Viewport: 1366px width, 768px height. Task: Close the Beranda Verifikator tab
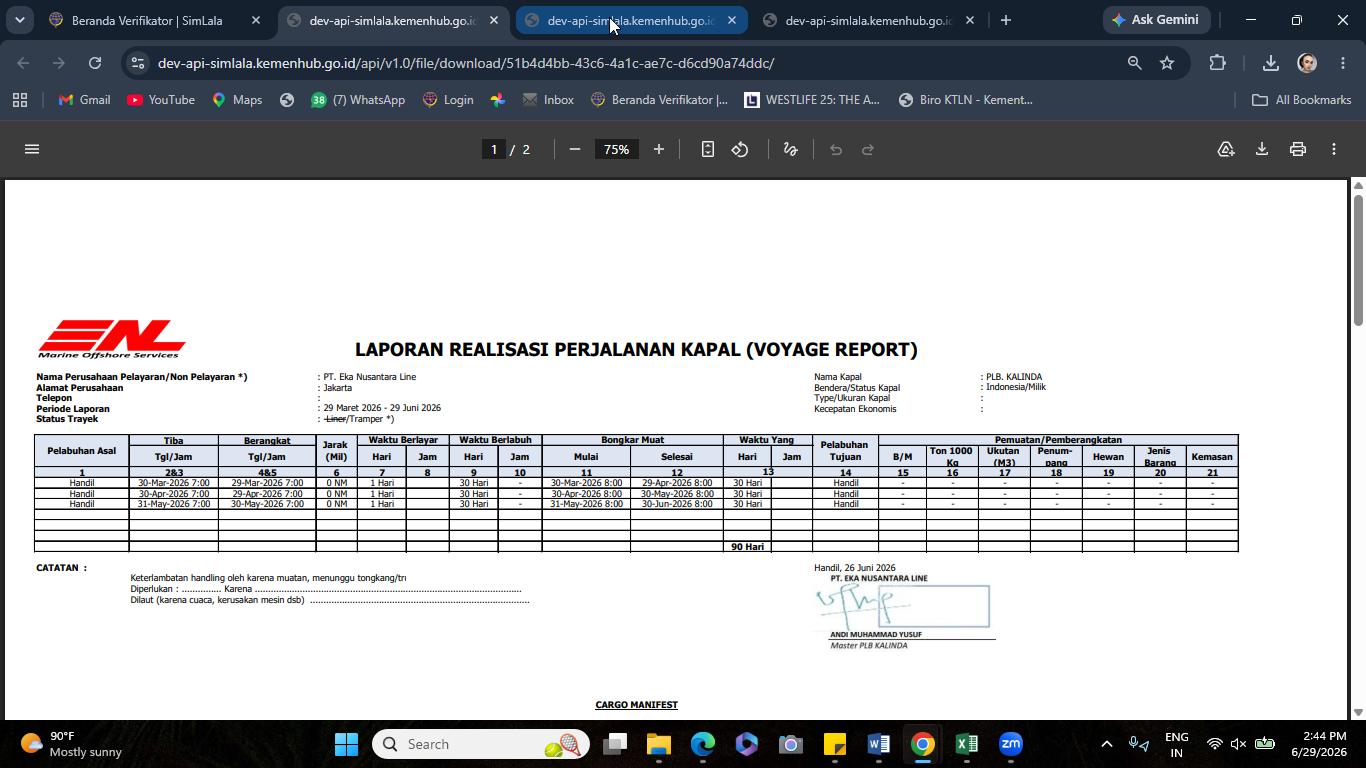pyautogui.click(x=256, y=20)
